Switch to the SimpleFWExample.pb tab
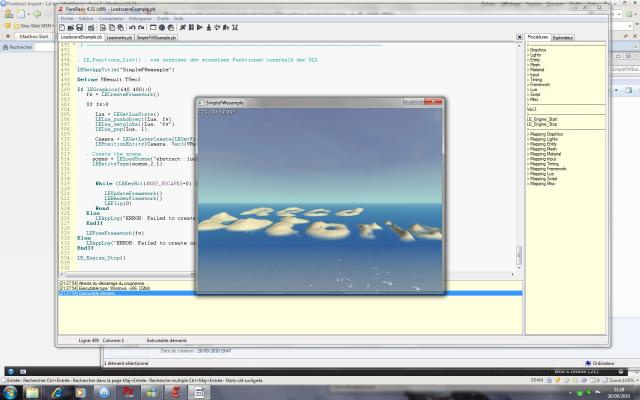Viewport: 640px width, 400px height. pos(156,37)
